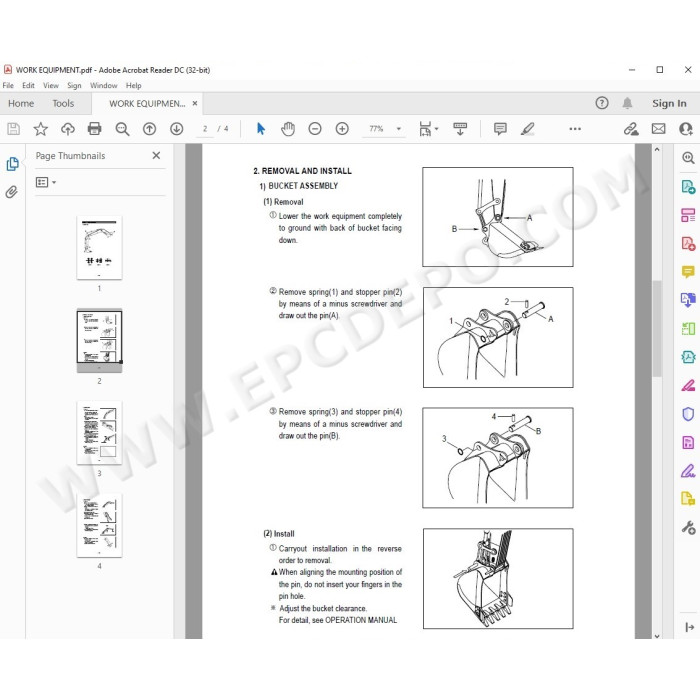Screen dimensions: 700x700
Task: Collapse the right tools pane
Action: coord(689,627)
